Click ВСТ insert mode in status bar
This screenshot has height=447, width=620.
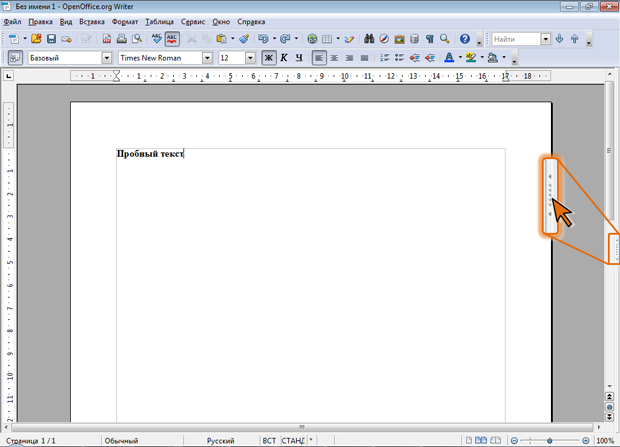[x=268, y=440]
